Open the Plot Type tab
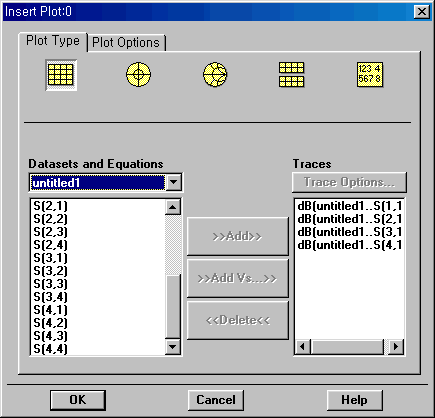The width and height of the screenshot is (435, 418). pos(53,41)
